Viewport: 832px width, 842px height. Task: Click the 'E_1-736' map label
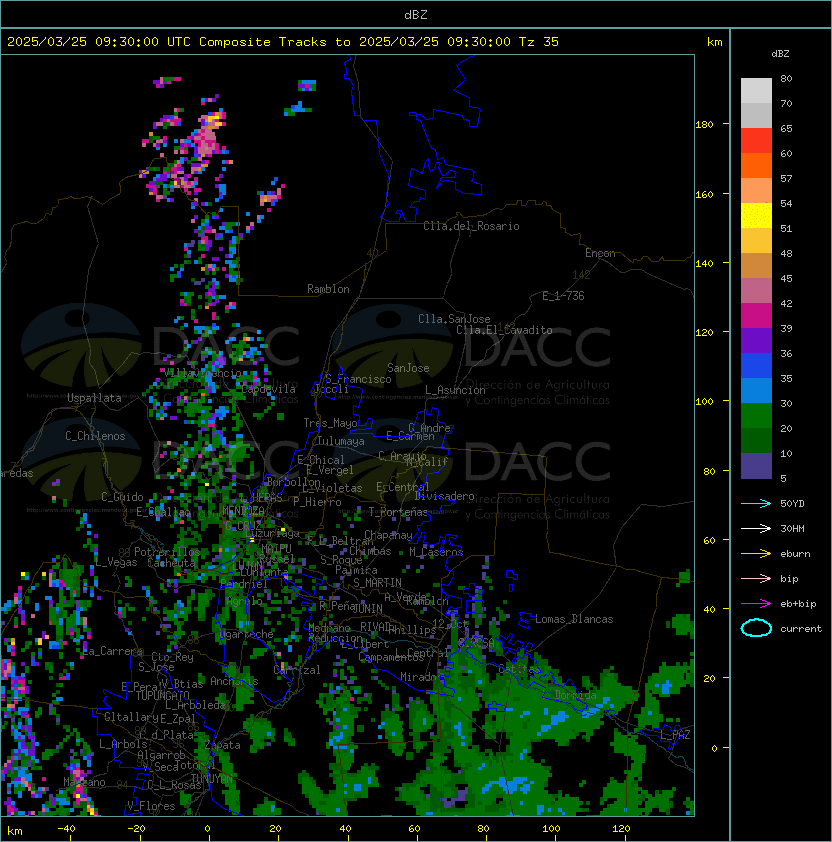563,296
